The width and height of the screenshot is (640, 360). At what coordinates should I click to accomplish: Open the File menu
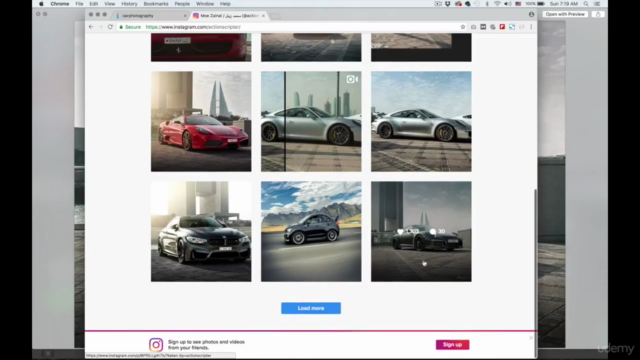[79, 4]
